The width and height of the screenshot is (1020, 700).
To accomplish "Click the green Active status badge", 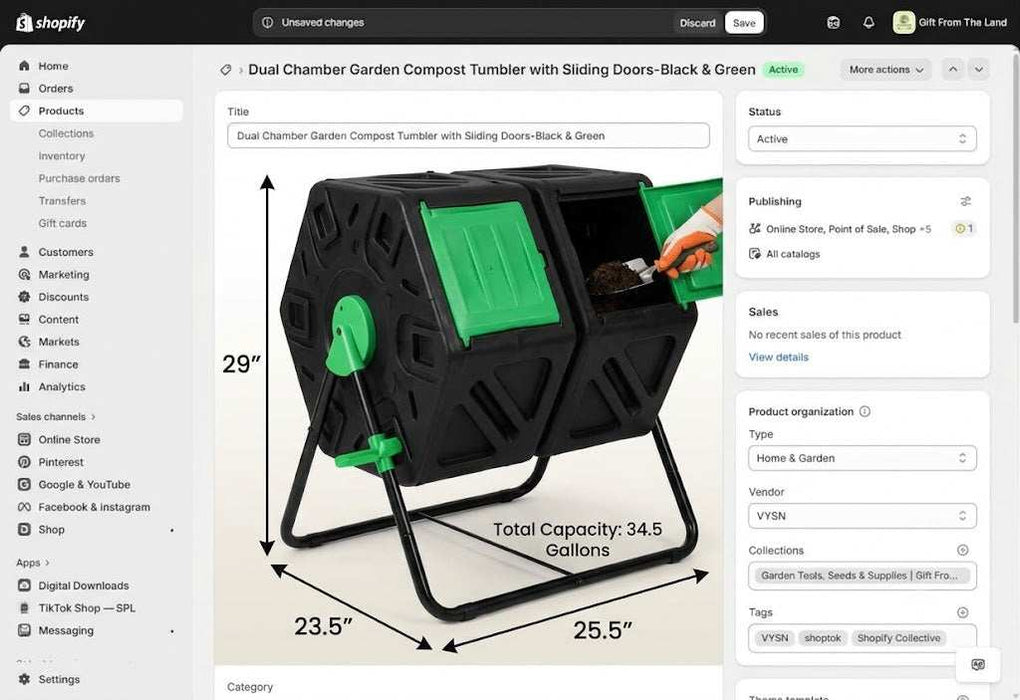I will (x=783, y=70).
